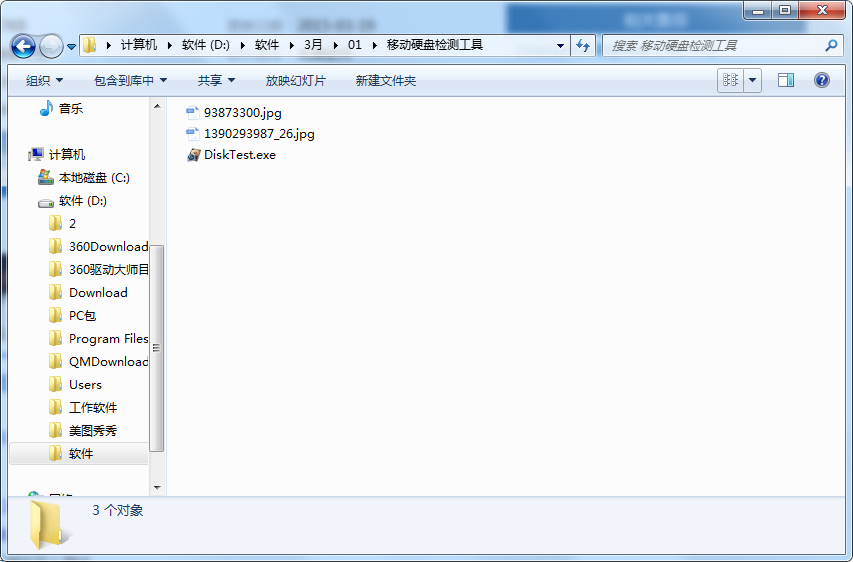The width and height of the screenshot is (853, 562).
Task: Click the change view icon button
Action: click(730, 80)
